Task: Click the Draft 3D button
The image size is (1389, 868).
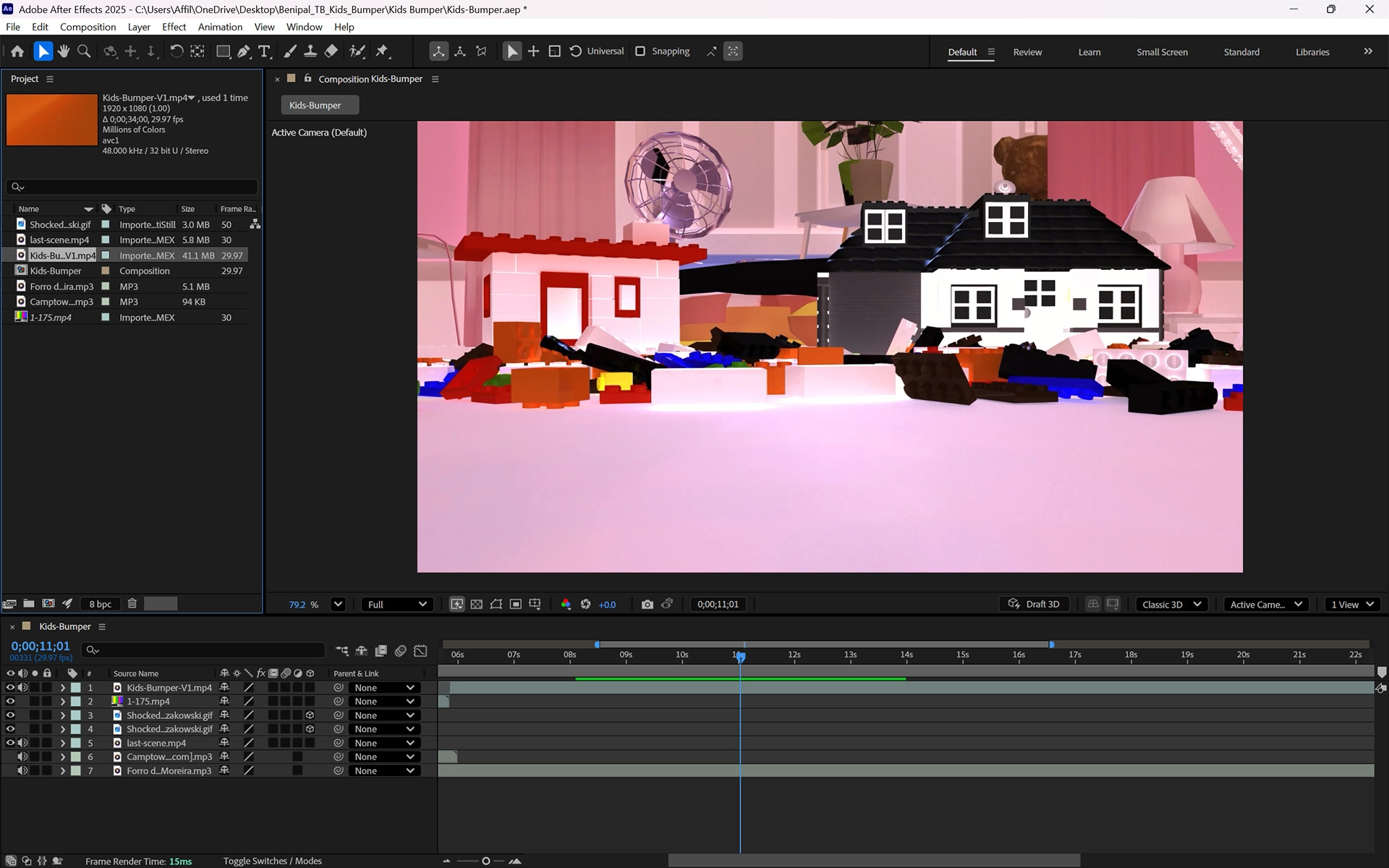Action: pos(1034,604)
